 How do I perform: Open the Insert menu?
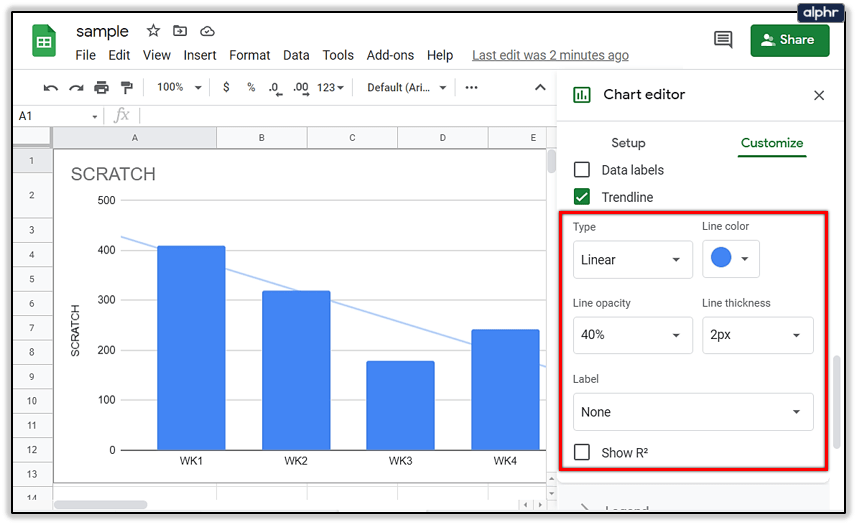199,55
